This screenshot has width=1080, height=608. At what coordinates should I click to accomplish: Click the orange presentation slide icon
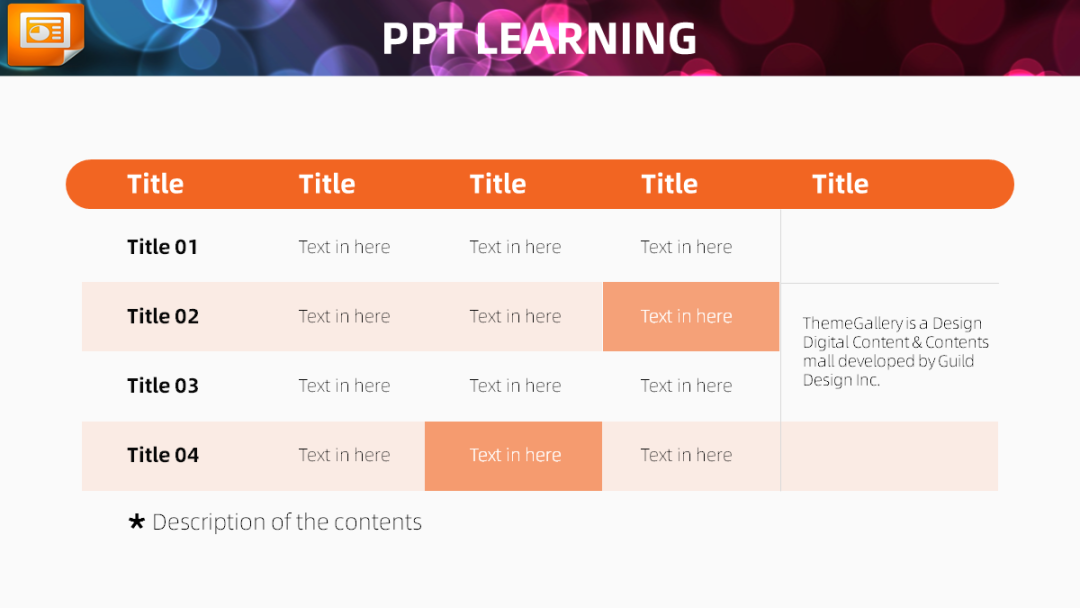(x=45, y=33)
